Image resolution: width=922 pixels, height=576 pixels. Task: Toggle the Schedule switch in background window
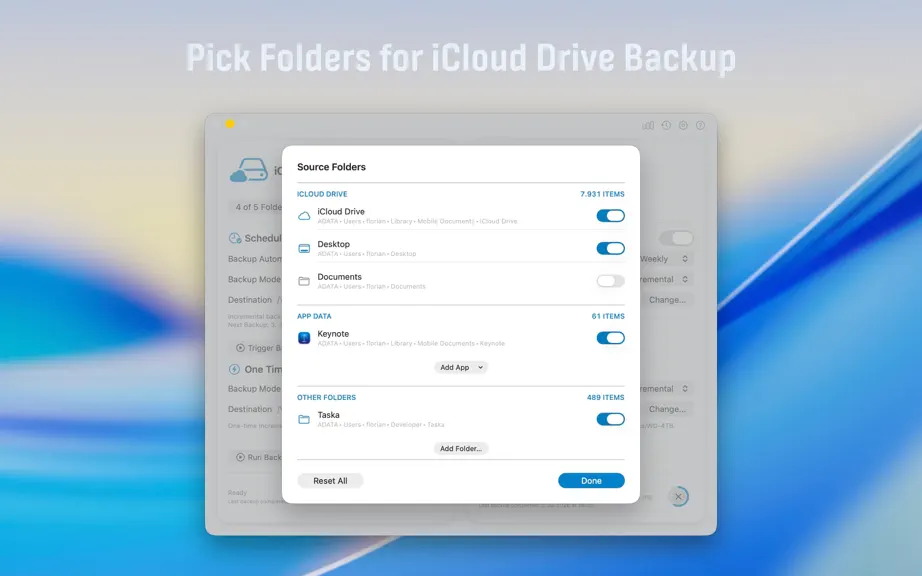[676, 238]
